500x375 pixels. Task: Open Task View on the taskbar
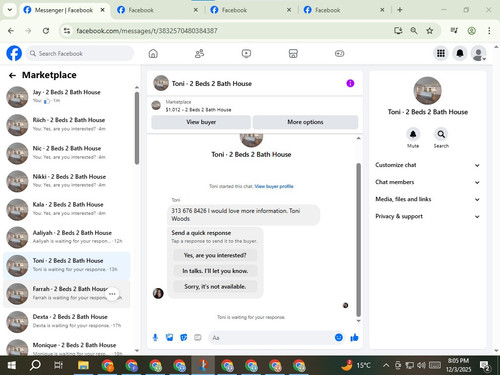[x=58, y=365]
